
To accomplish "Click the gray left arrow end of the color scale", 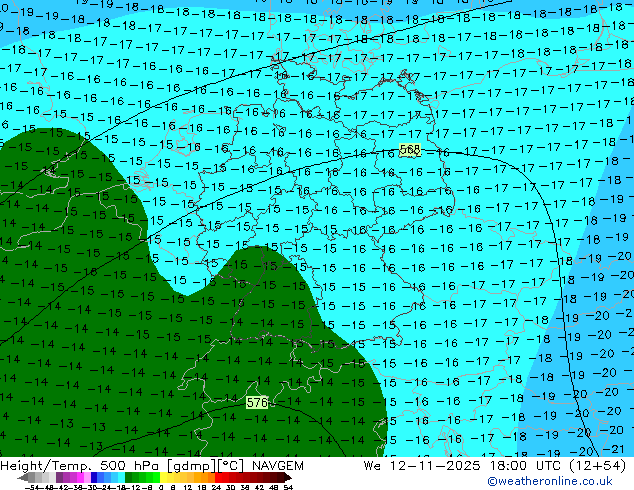I will [x=23, y=477].
